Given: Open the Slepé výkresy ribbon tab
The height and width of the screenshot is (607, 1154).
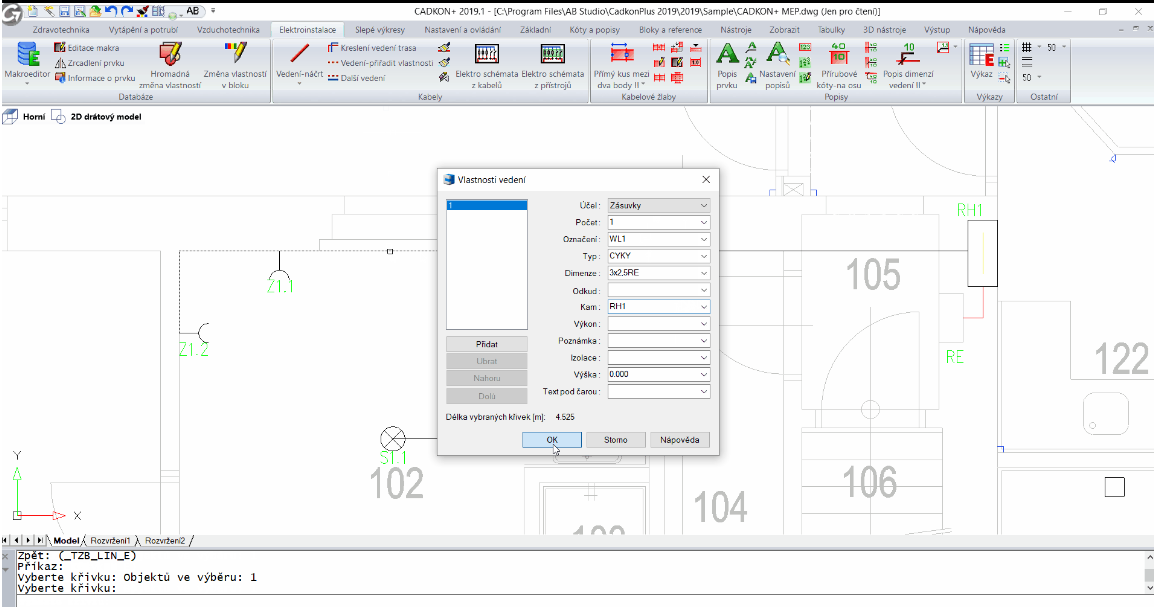Looking at the screenshot, I should pos(380,30).
